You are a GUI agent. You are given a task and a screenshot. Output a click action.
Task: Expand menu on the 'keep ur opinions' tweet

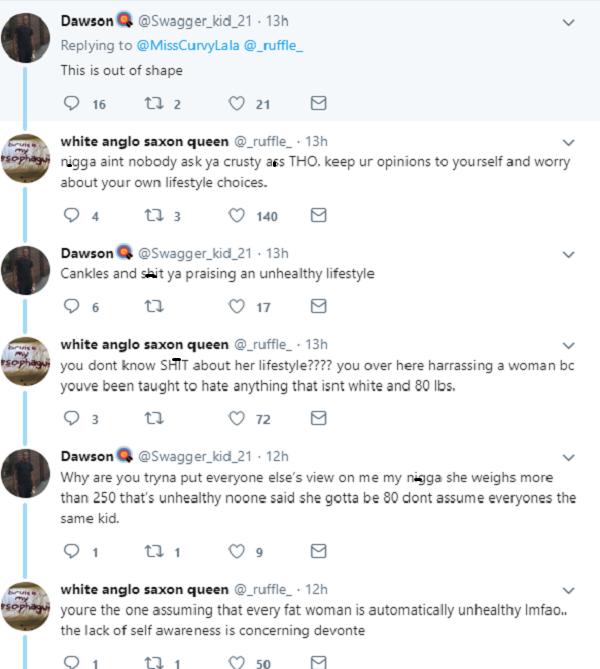click(569, 141)
